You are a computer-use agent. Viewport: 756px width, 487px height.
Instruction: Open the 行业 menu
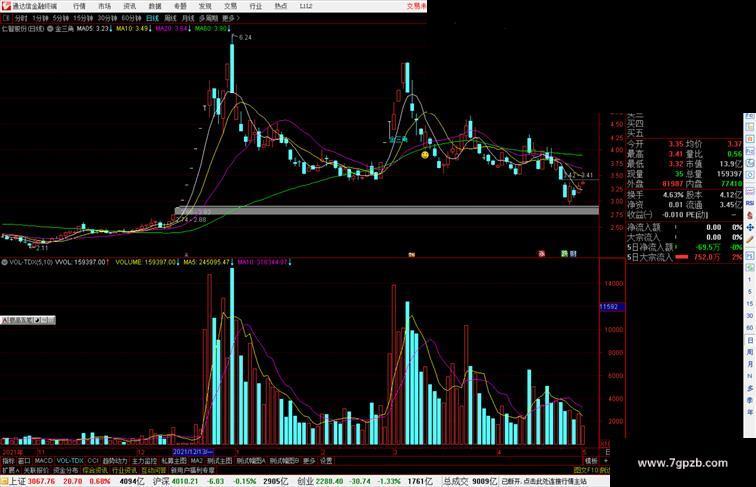[x=256, y=6]
